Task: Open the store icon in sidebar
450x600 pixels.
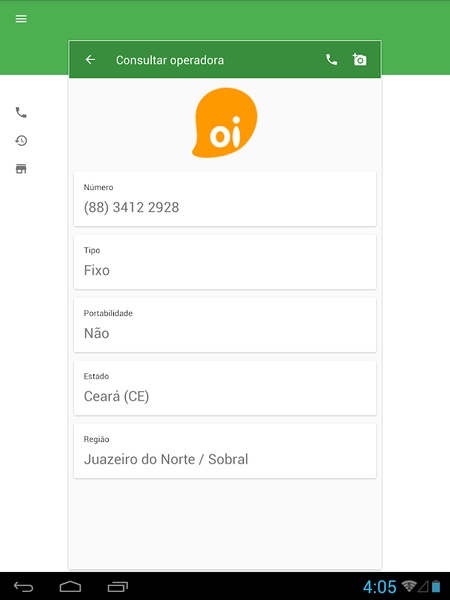Action: (x=21, y=169)
